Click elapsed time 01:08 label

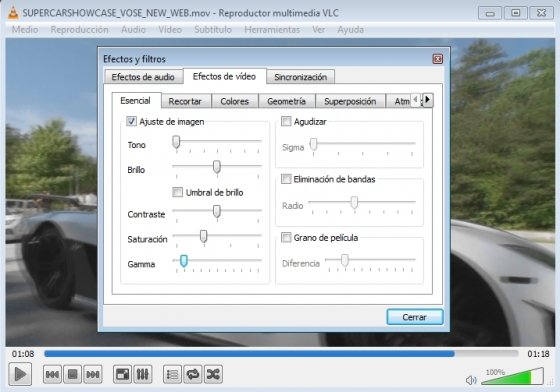pyautogui.click(x=23, y=354)
